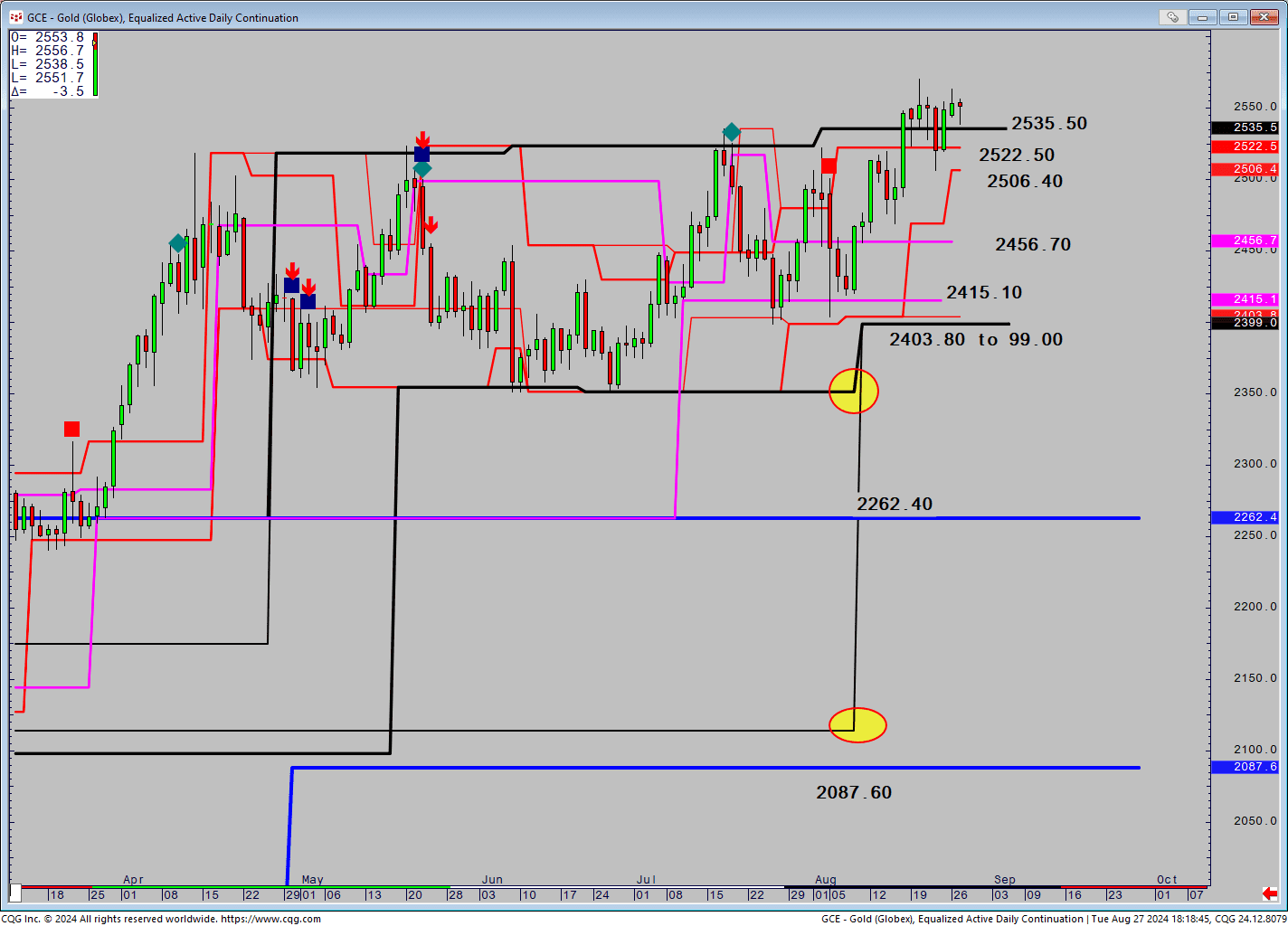
Task: Click the '2522.50' chart text annotation
Action: pyautogui.click(x=1017, y=155)
